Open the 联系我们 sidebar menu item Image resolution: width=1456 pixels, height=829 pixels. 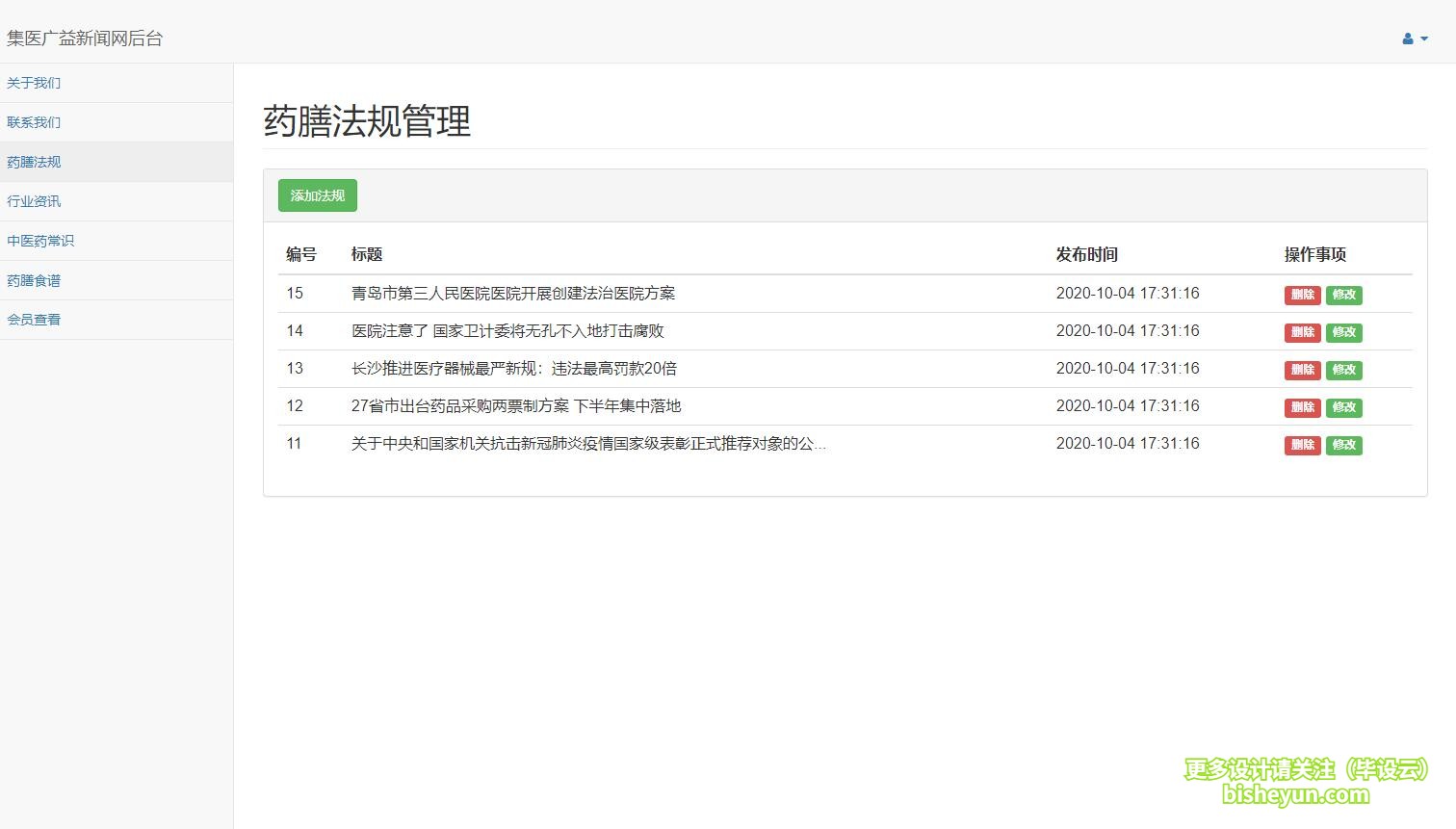(117, 122)
